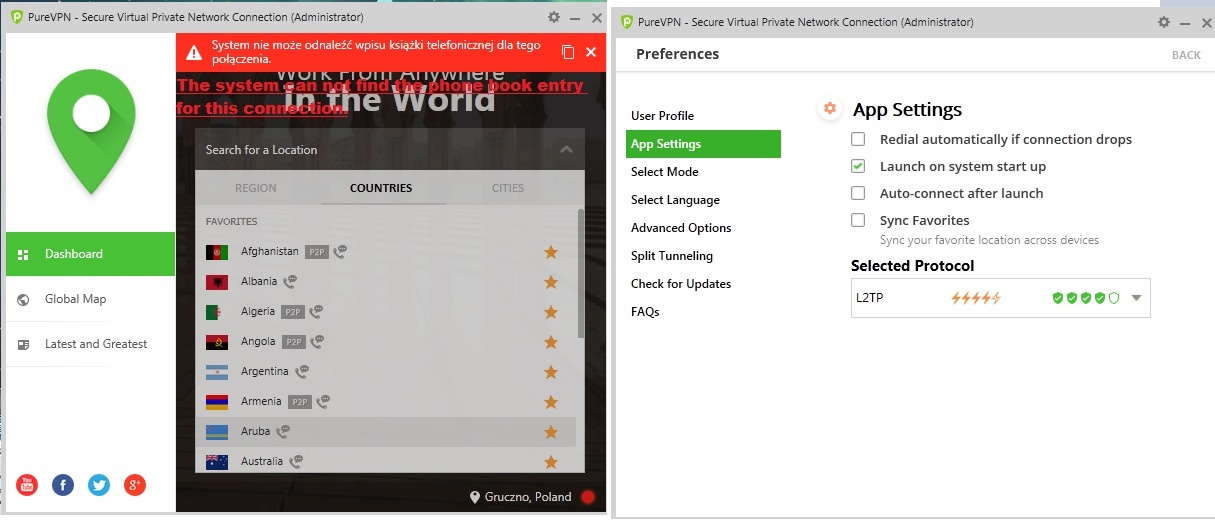
Task: Click the VoIP phone icon next to Aruba
Action: tap(284, 432)
